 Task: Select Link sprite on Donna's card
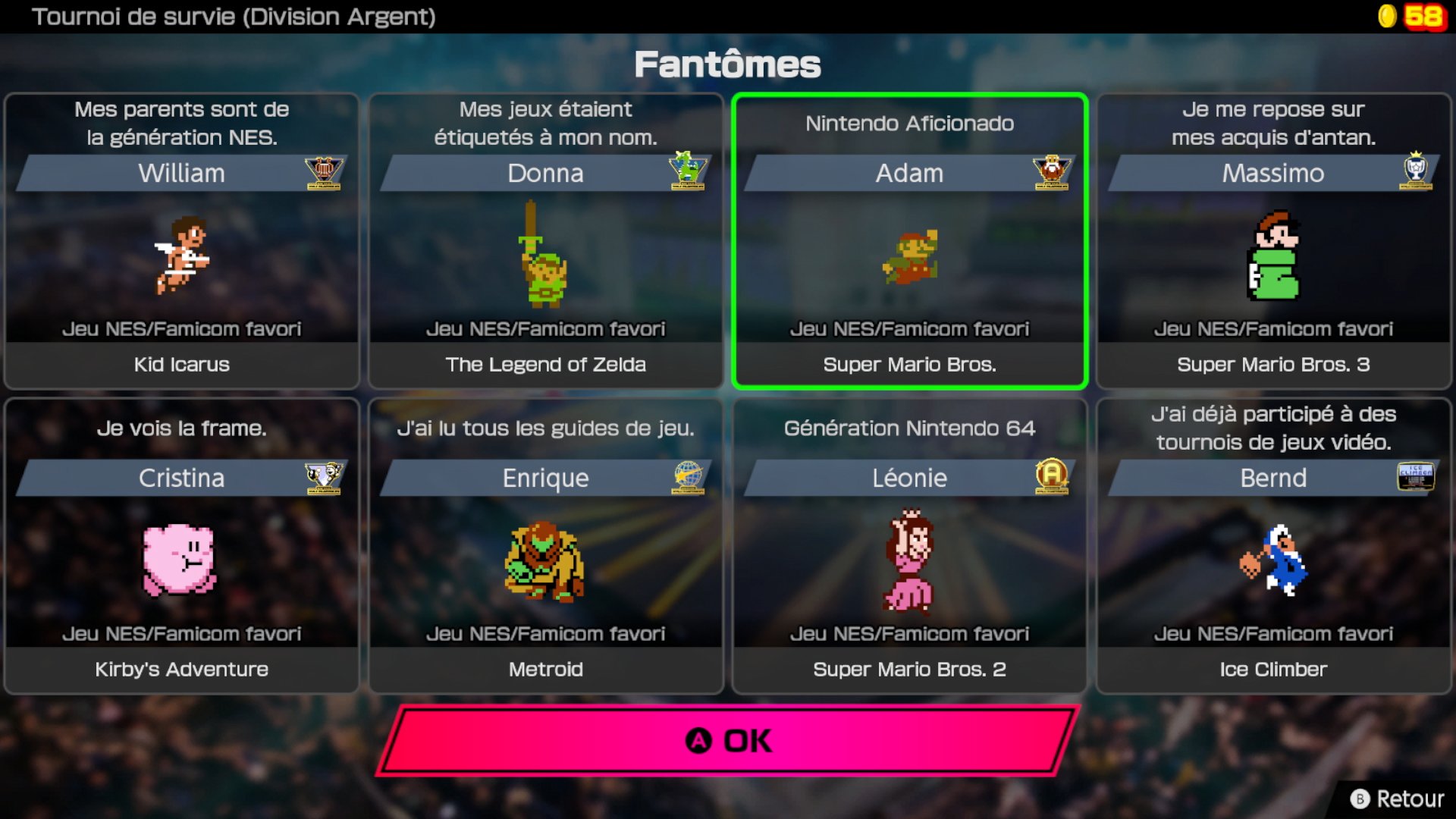544,254
